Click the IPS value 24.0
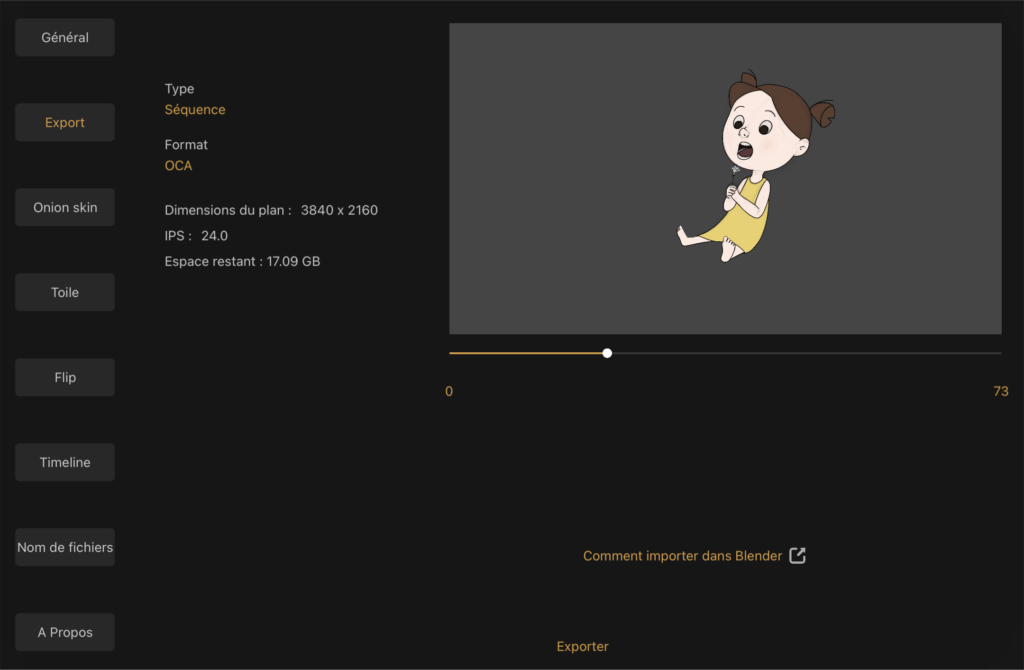 click(214, 236)
